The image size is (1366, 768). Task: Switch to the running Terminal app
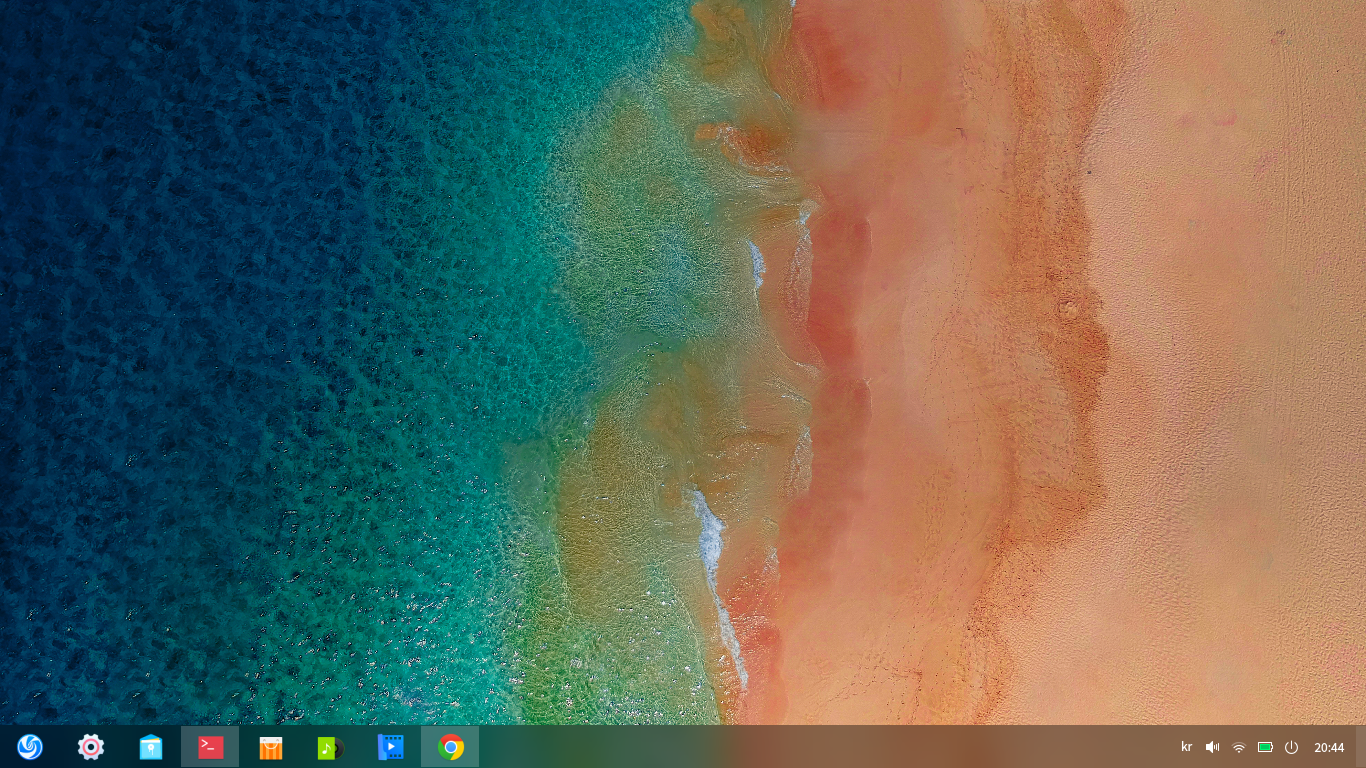pyautogui.click(x=210, y=747)
